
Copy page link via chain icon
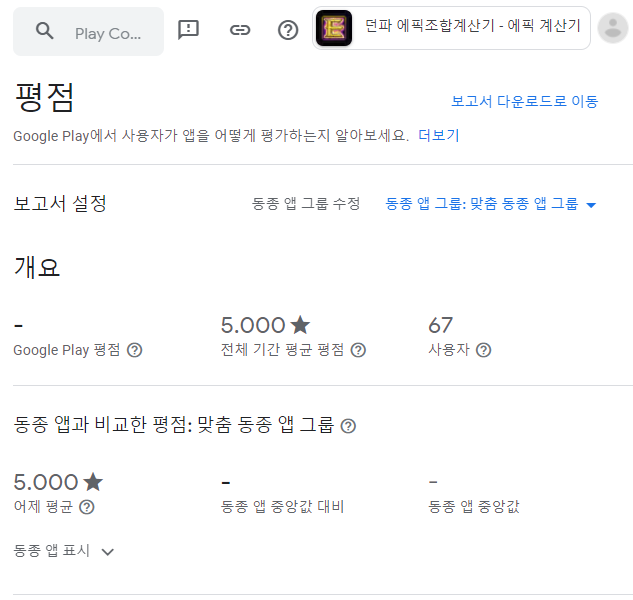click(240, 30)
